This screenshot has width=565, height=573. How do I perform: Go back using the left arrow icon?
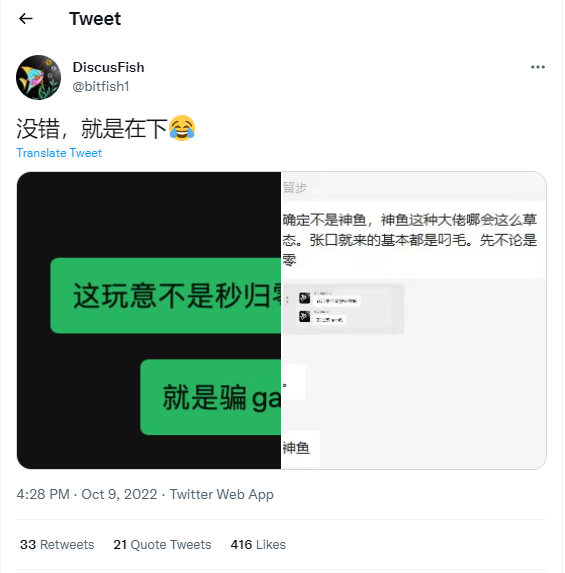click(x=26, y=18)
